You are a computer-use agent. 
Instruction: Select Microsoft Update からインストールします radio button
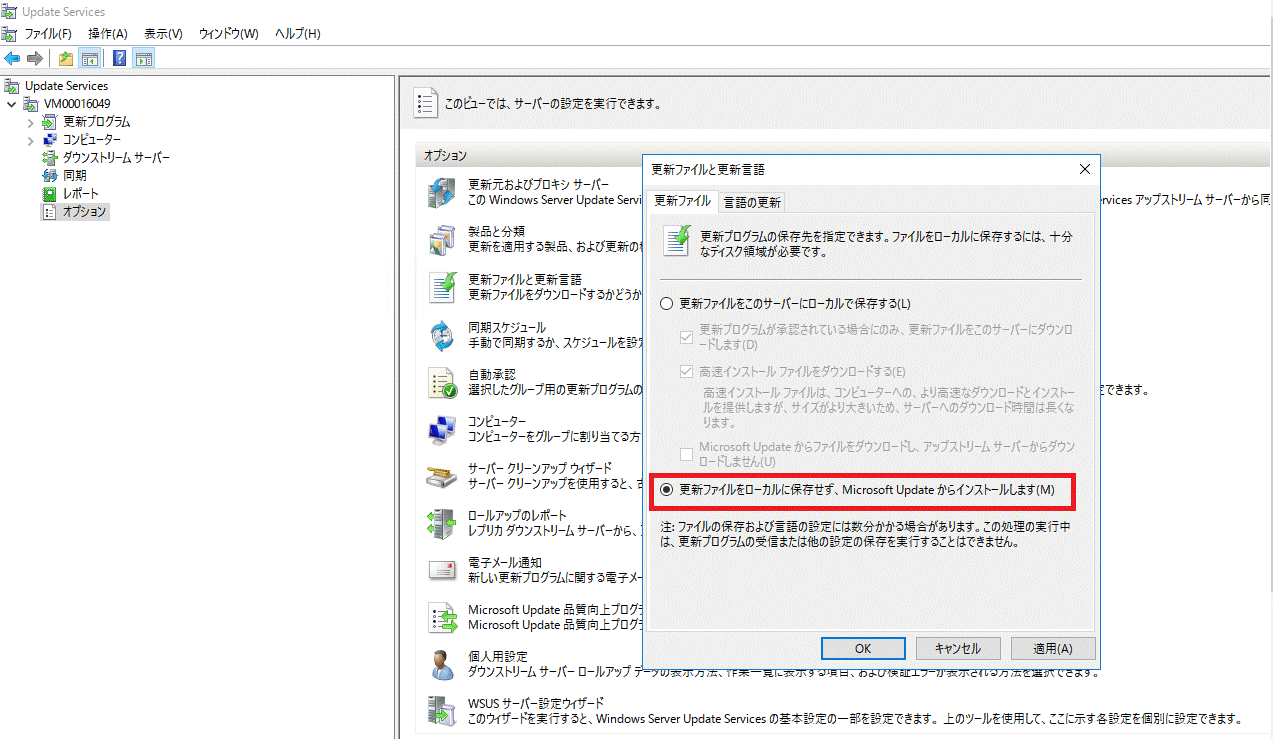(667, 490)
